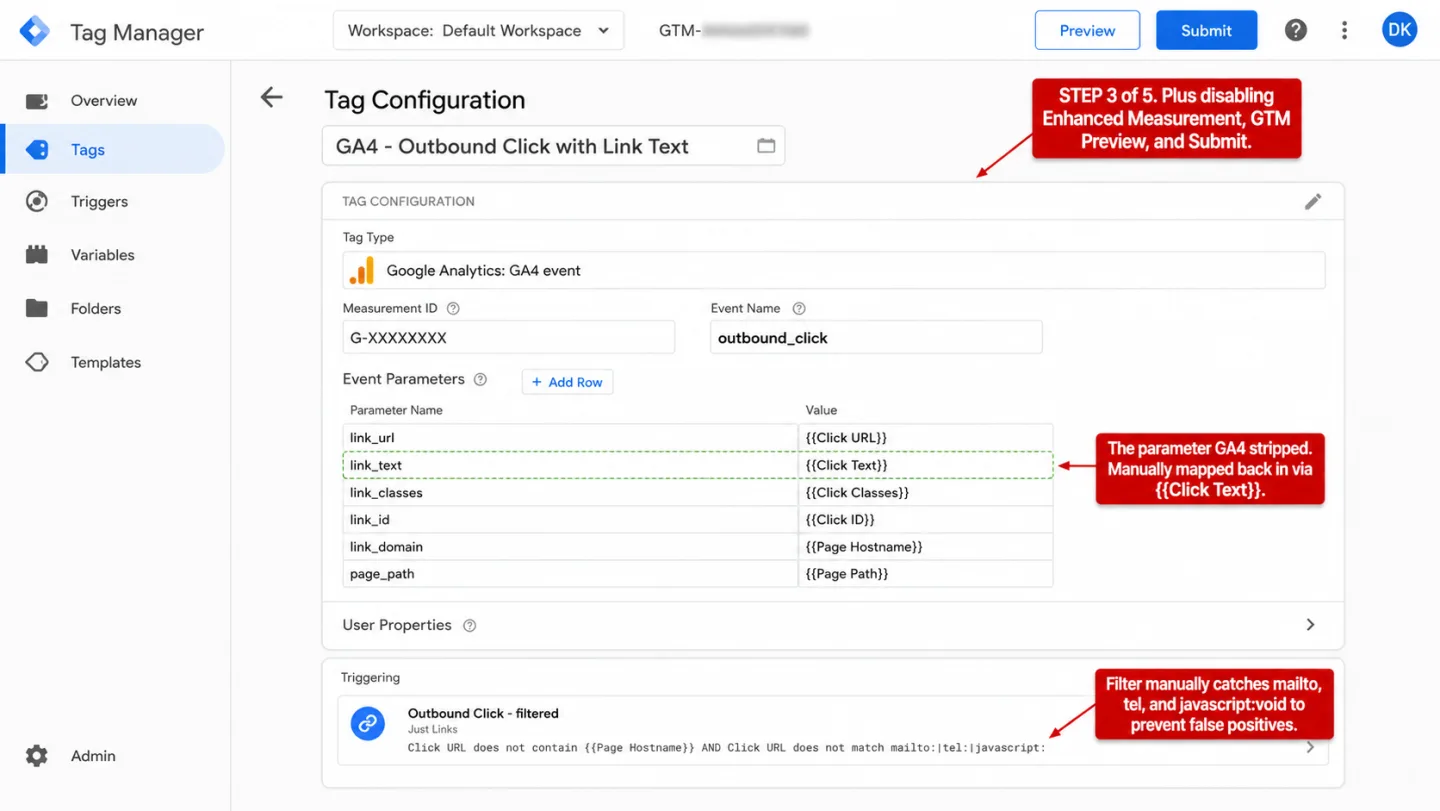The width and height of the screenshot is (1440, 811).
Task: Click the help icon next to Measurement ID
Action: point(453,309)
